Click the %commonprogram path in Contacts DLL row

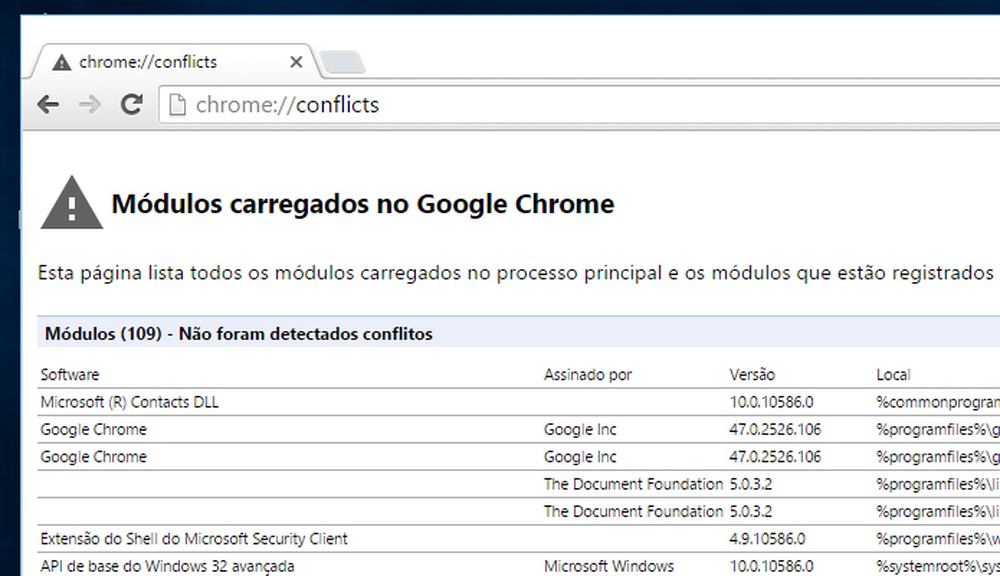[x=938, y=402]
